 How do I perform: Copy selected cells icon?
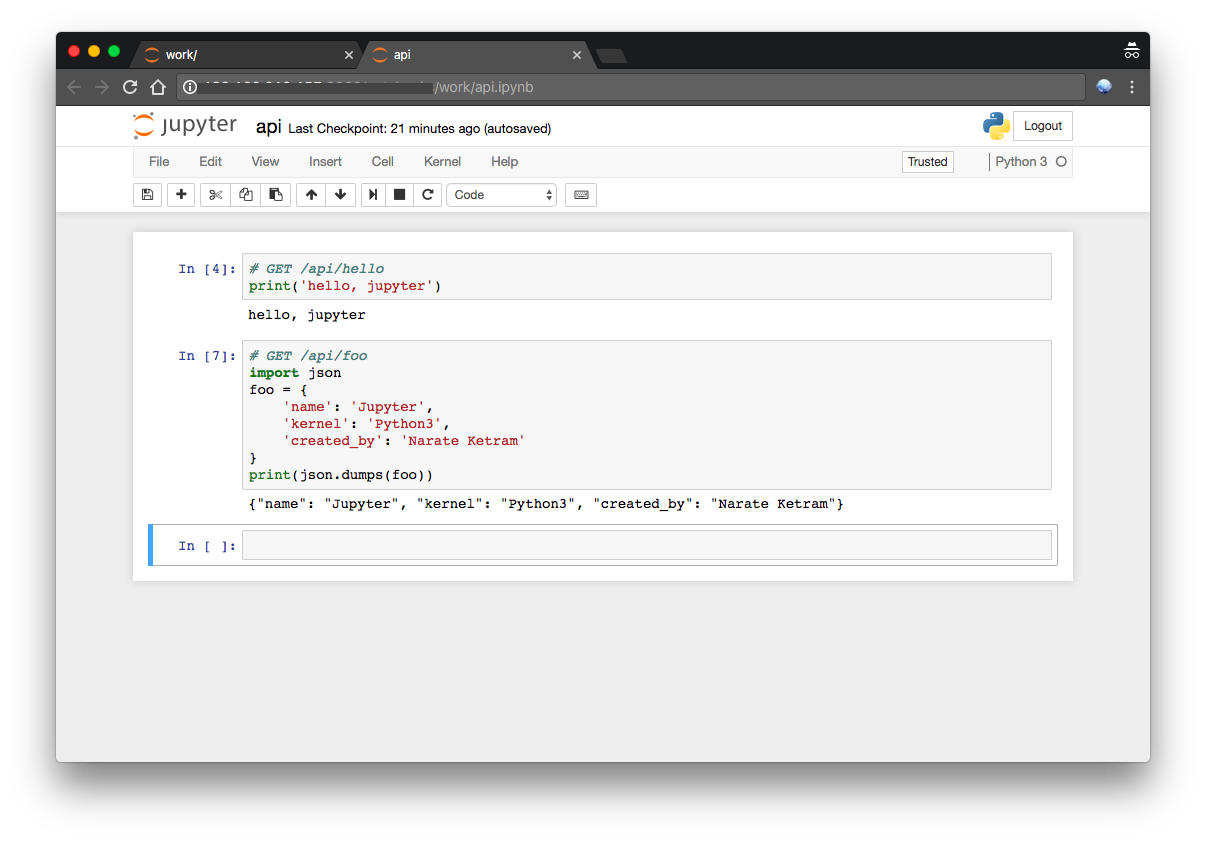click(245, 195)
